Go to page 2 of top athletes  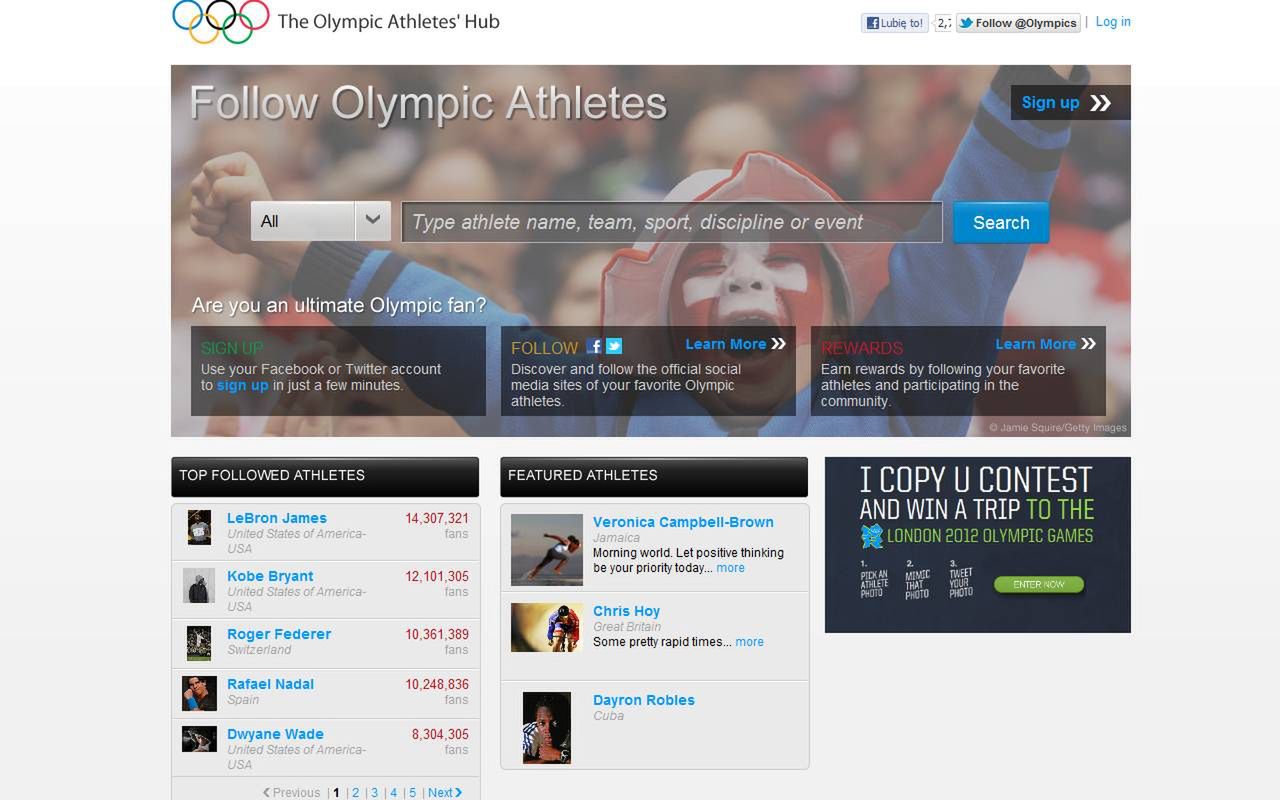[355, 792]
